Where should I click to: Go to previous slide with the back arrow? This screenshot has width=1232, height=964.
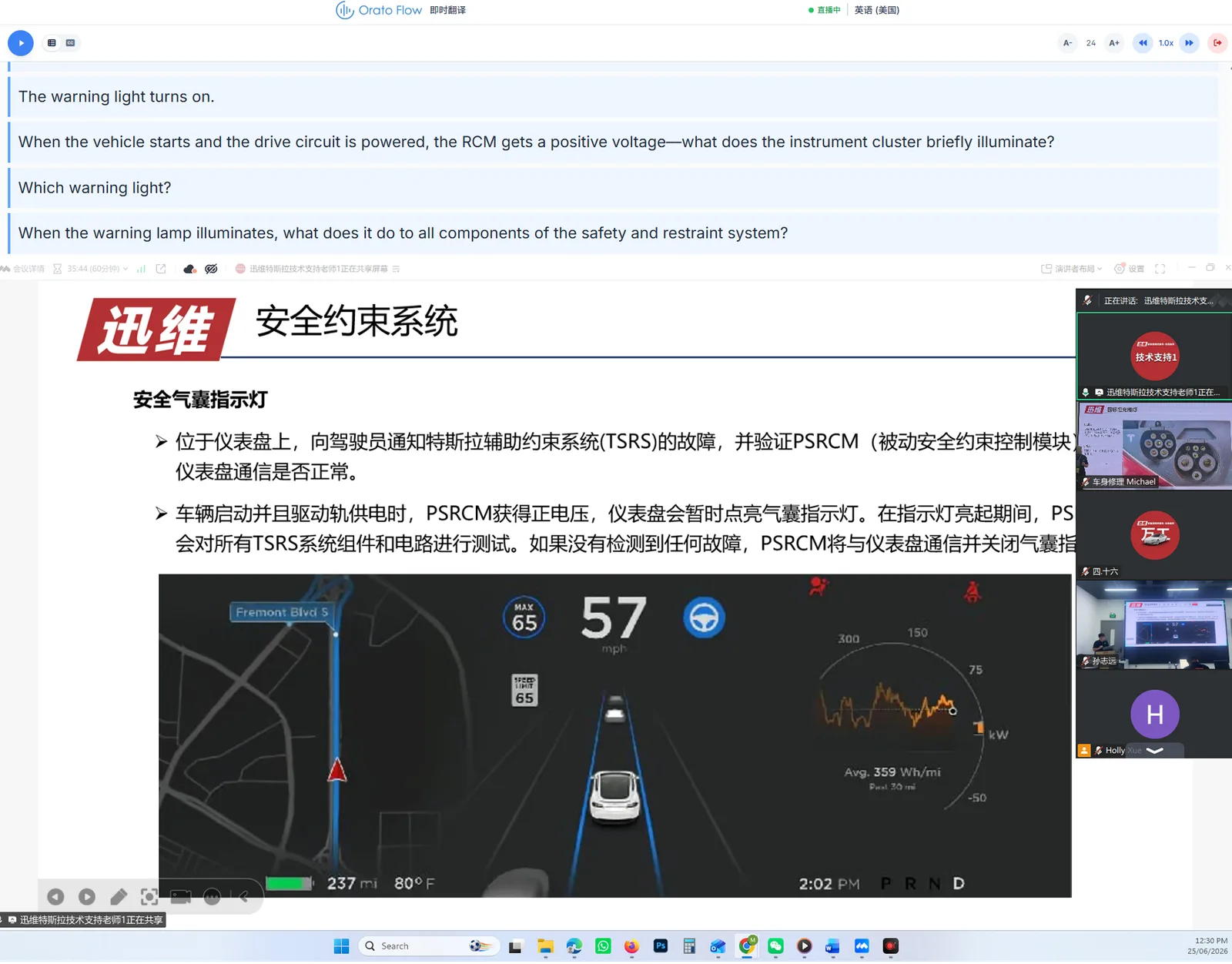coord(55,897)
